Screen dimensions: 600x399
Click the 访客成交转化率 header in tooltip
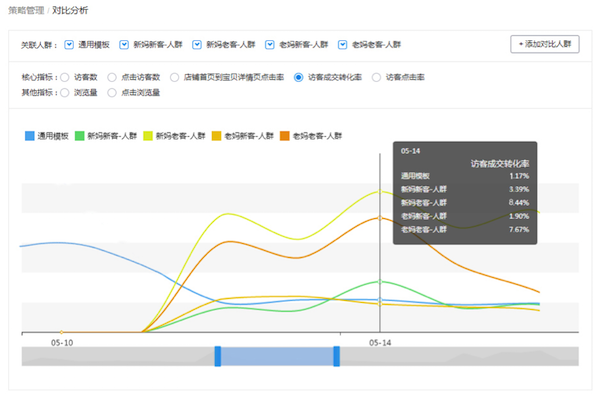point(500,164)
